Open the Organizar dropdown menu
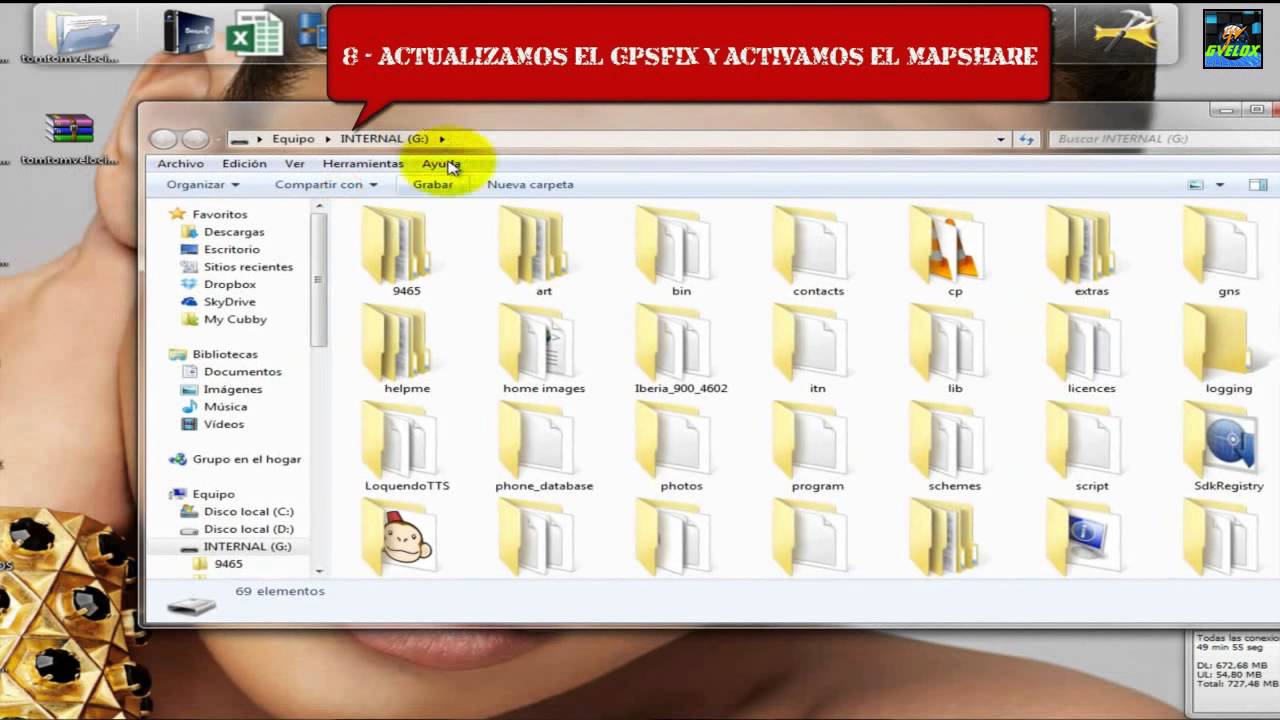 203,184
